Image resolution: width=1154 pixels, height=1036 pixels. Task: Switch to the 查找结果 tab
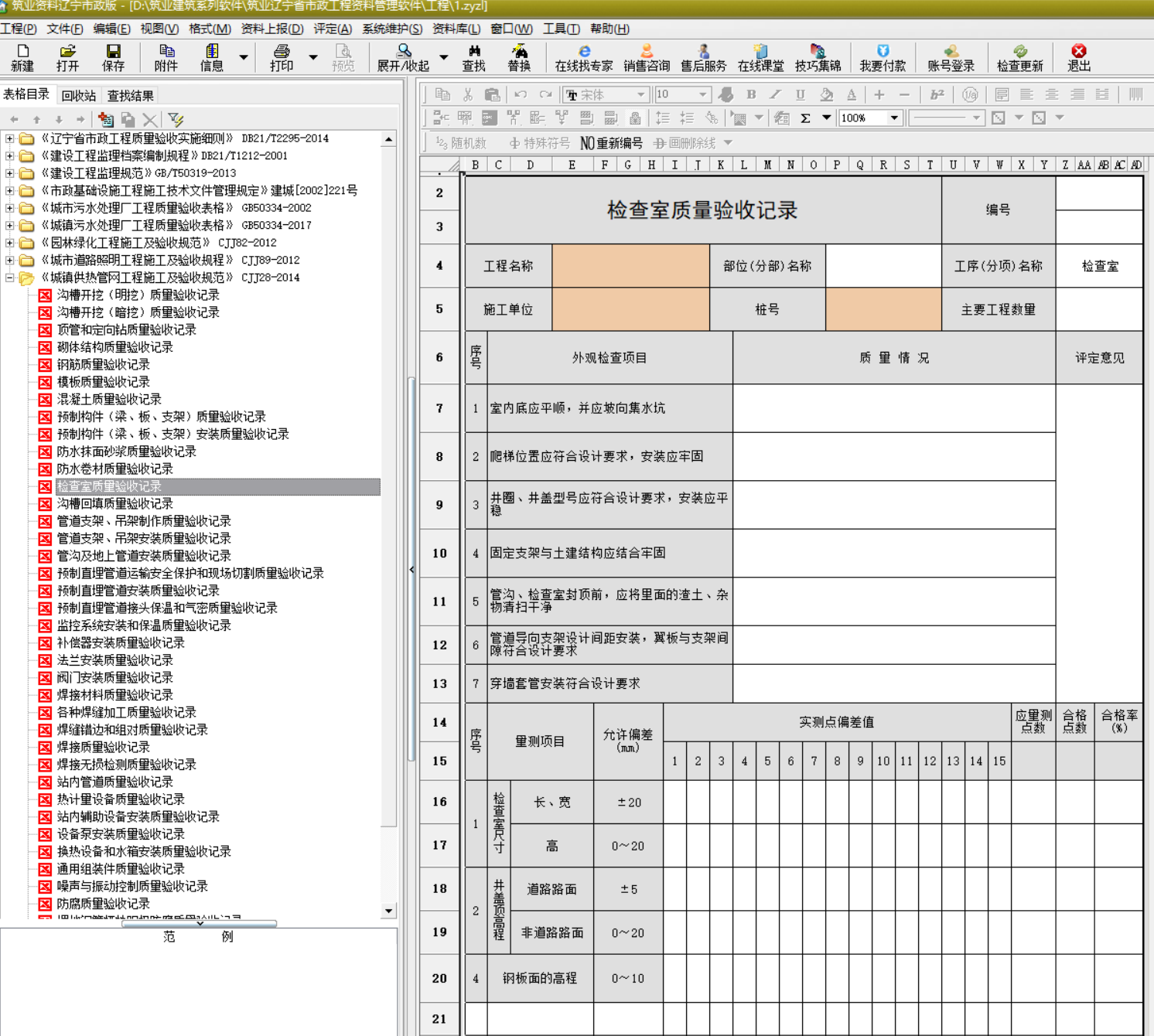(x=131, y=96)
